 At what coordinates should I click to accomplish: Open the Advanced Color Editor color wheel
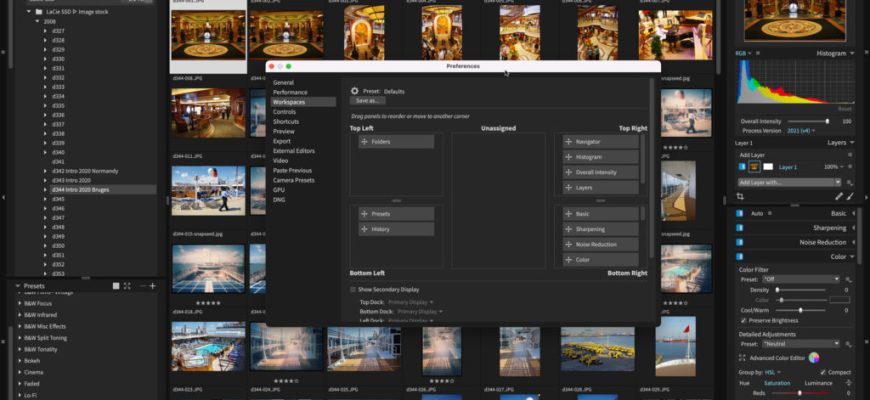814,358
